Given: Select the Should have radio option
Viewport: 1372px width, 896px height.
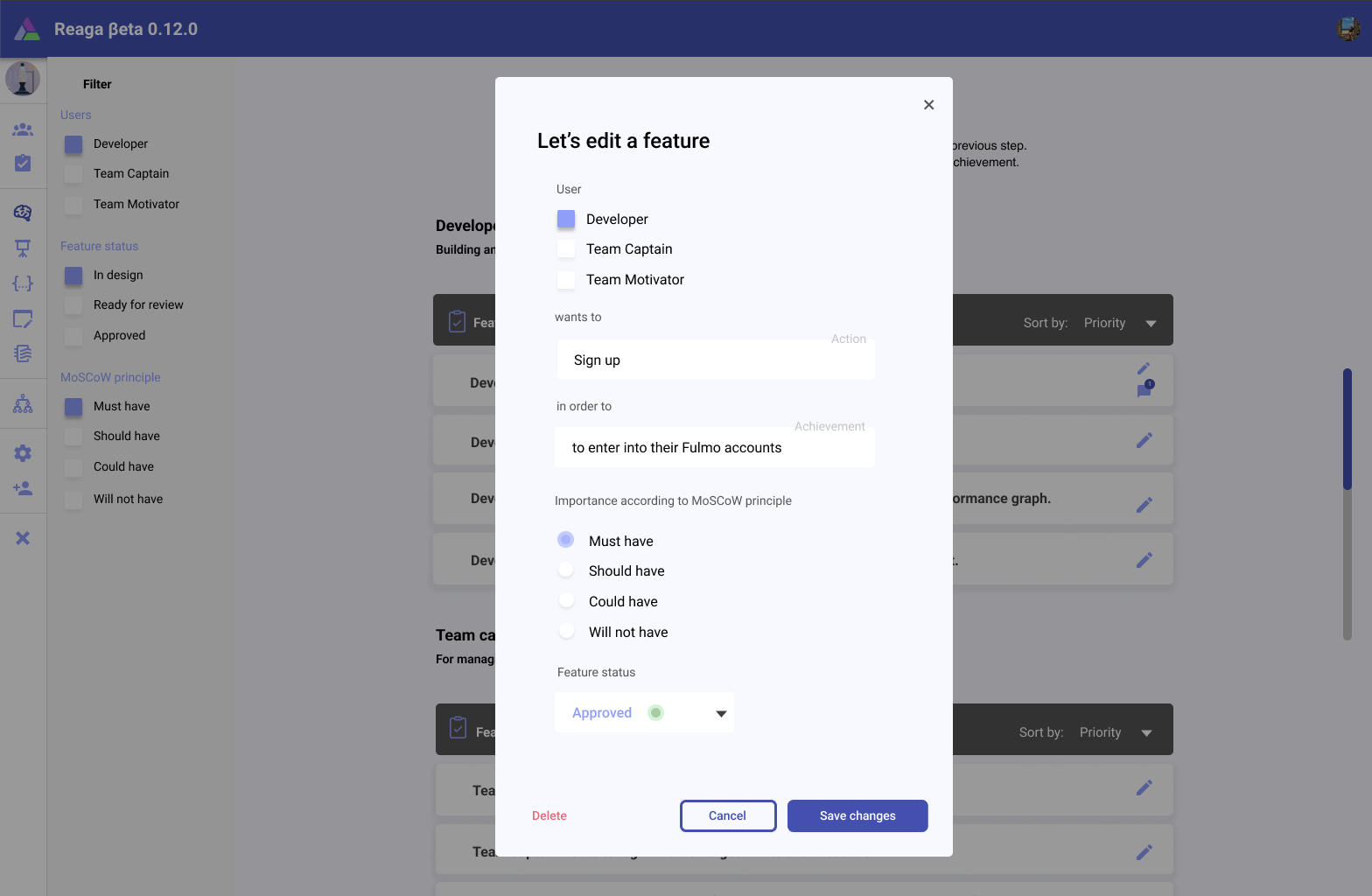Looking at the screenshot, I should (566, 570).
